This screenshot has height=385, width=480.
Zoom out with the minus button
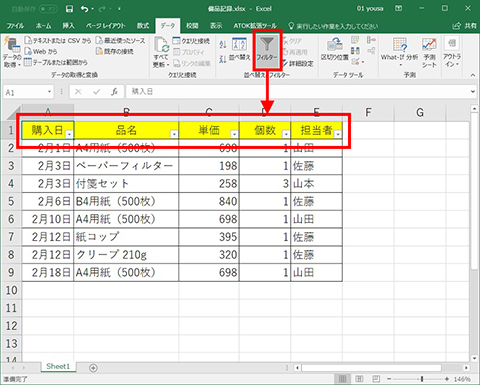(x=389, y=379)
